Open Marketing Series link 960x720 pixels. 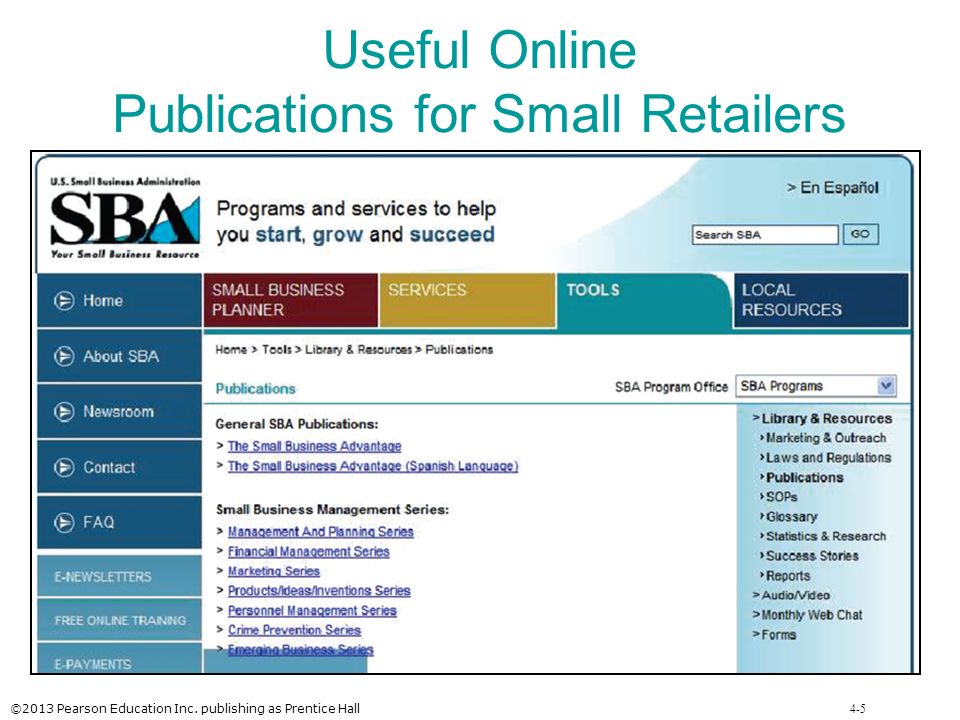click(274, 571)
